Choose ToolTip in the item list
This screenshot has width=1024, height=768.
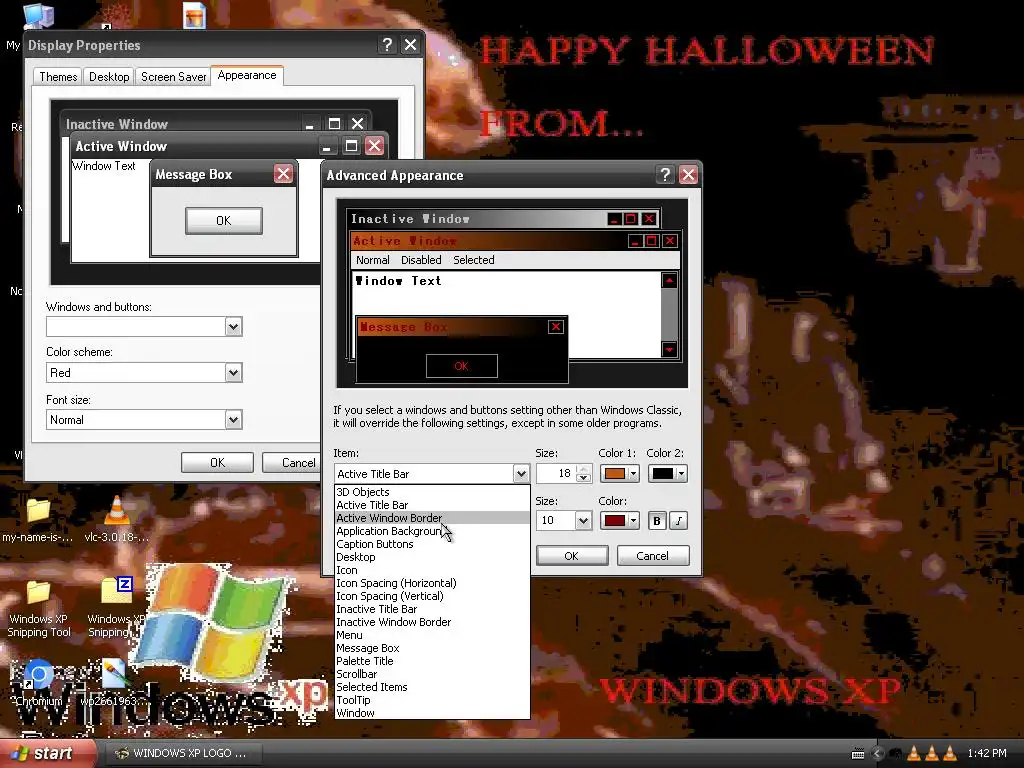[x=432, y=700]
